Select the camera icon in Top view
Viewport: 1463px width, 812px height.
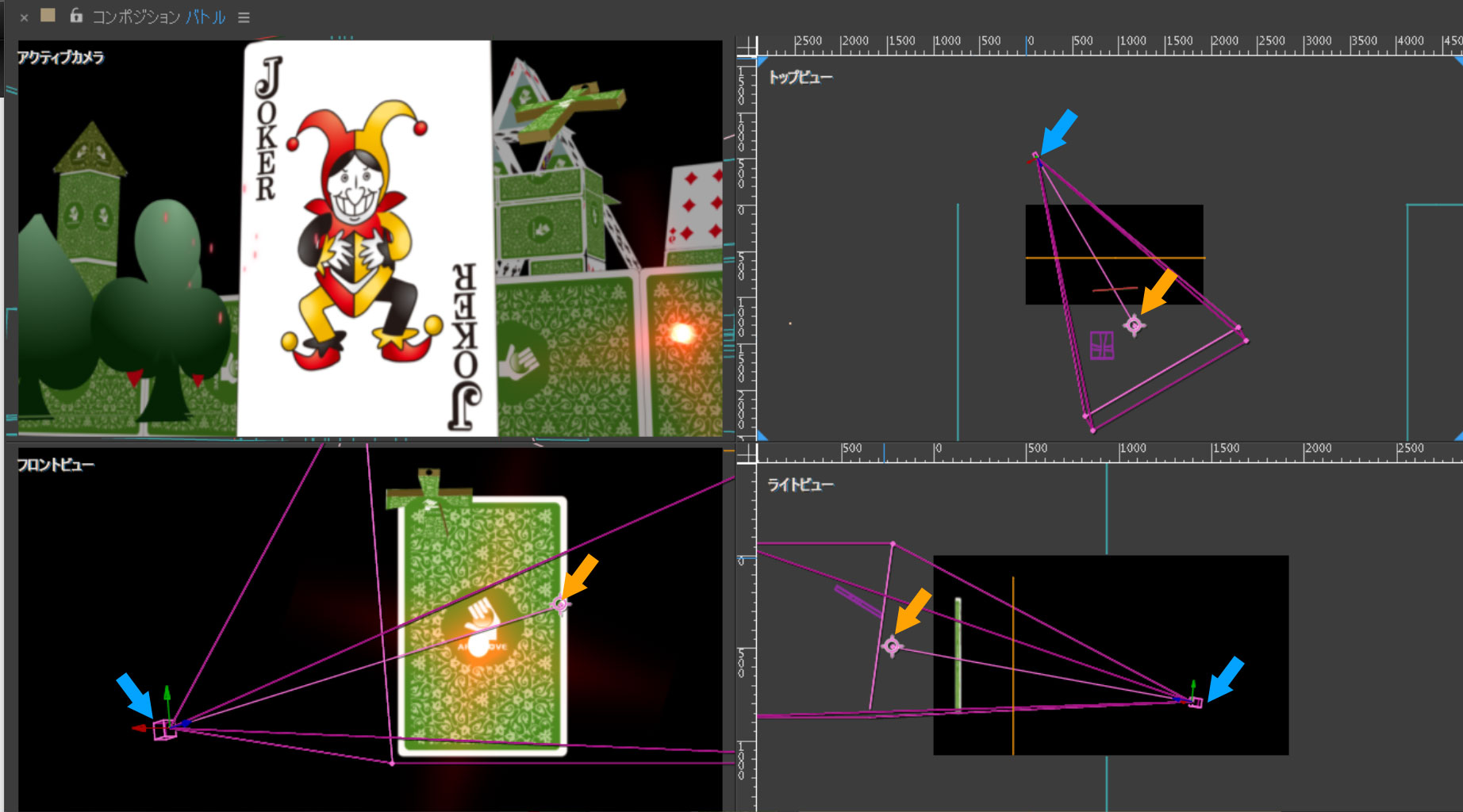1035,157
